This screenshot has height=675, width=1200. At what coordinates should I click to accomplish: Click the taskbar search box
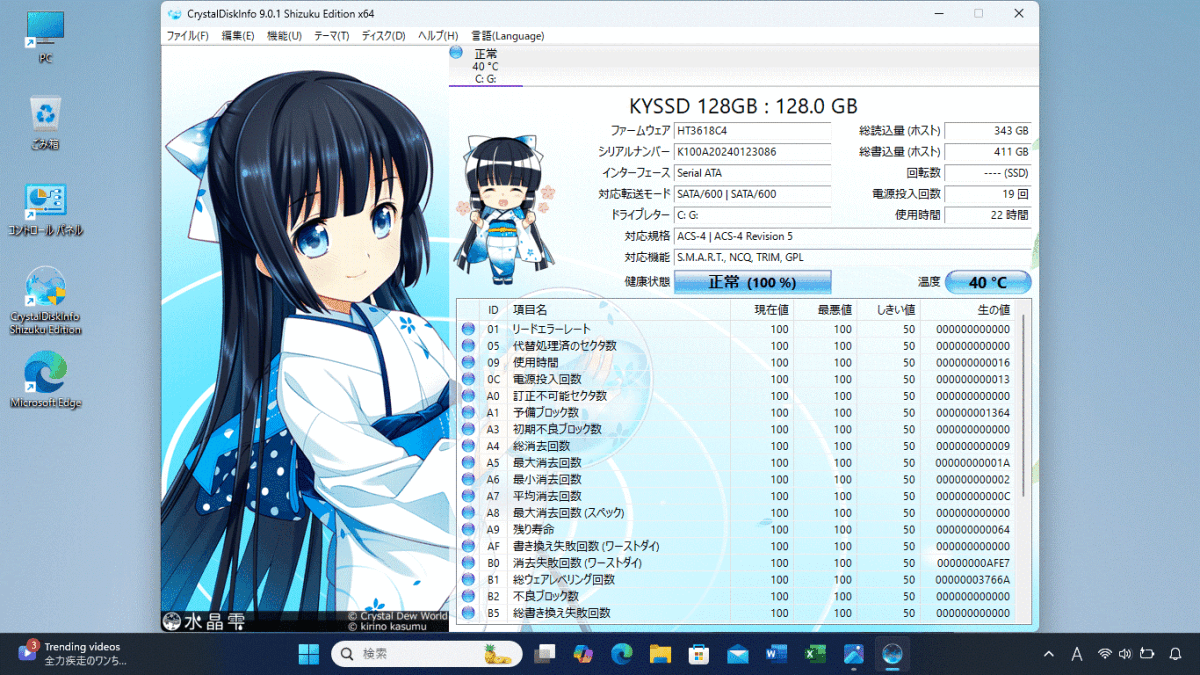[427, 654]
